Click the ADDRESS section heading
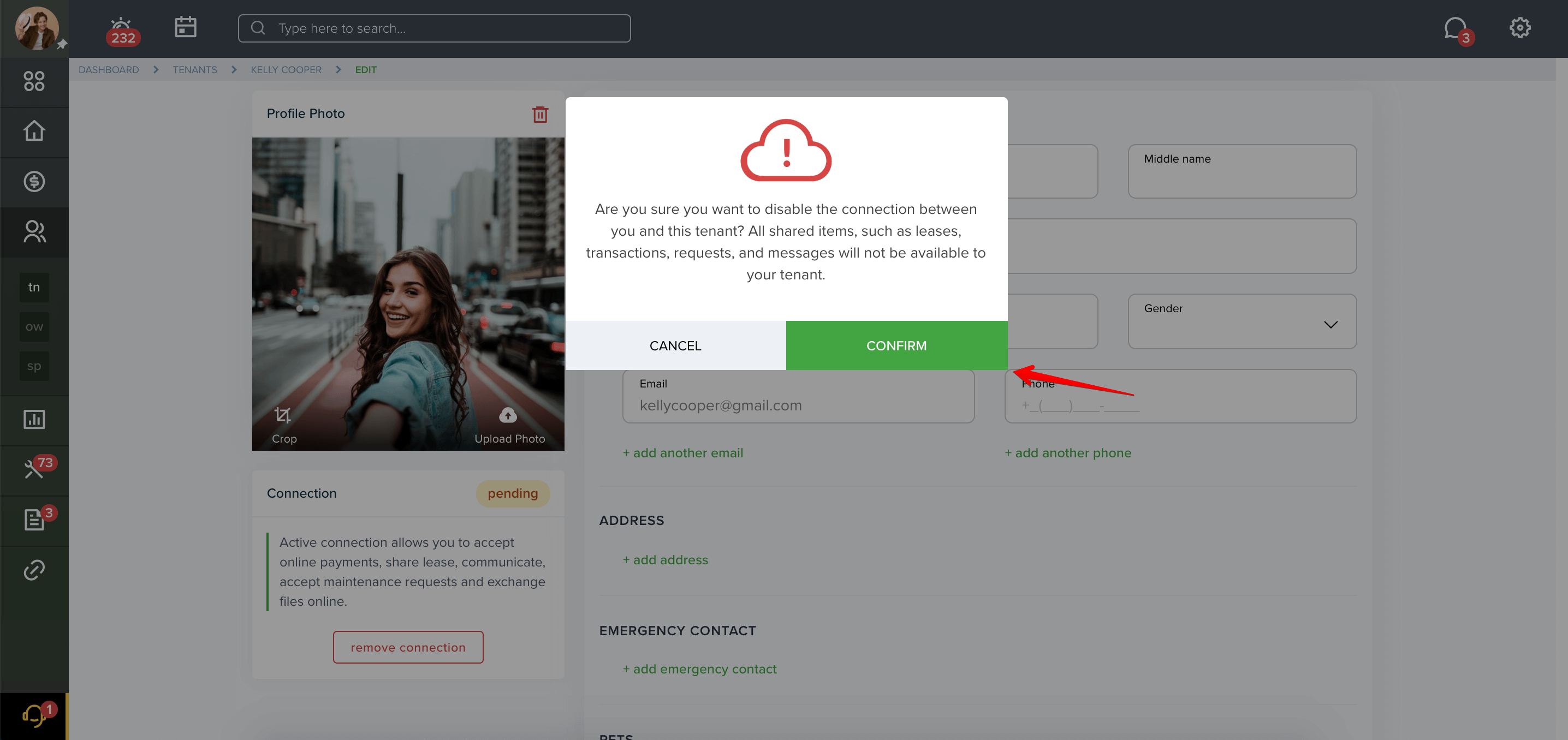1568x740 pixels. (631, 520)
